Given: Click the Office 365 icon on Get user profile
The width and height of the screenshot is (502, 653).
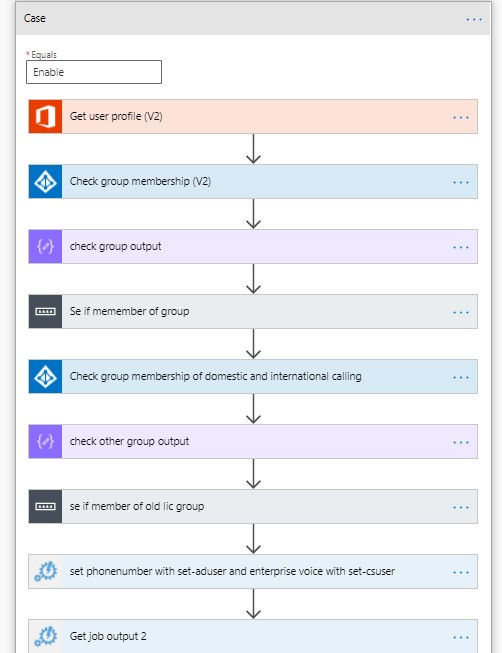Looking at the screenshot, I should point(45,117).
